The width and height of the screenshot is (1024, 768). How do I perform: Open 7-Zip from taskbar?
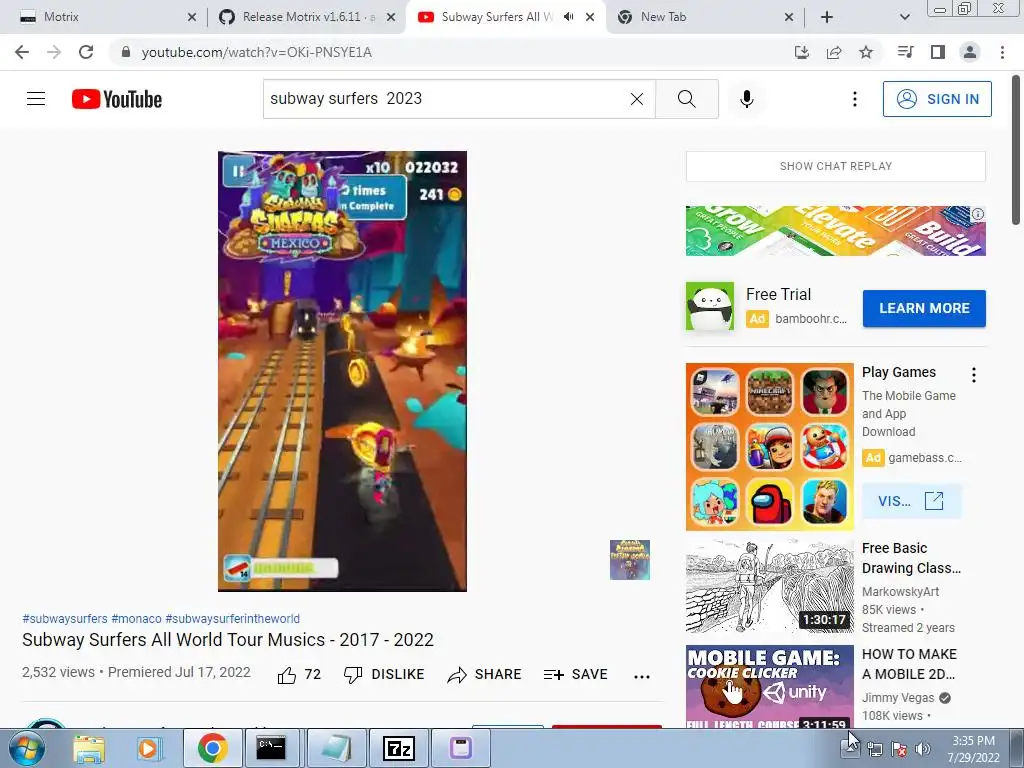click(x=399, y=748)
